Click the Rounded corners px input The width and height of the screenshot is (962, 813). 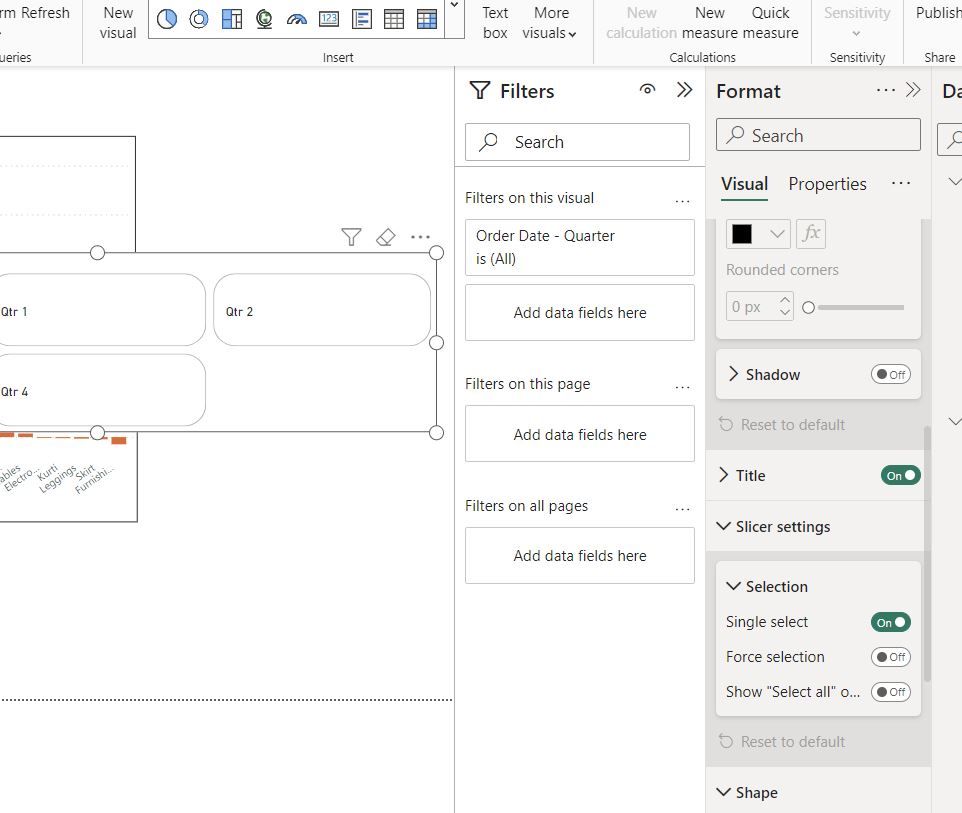click(752, 306)
